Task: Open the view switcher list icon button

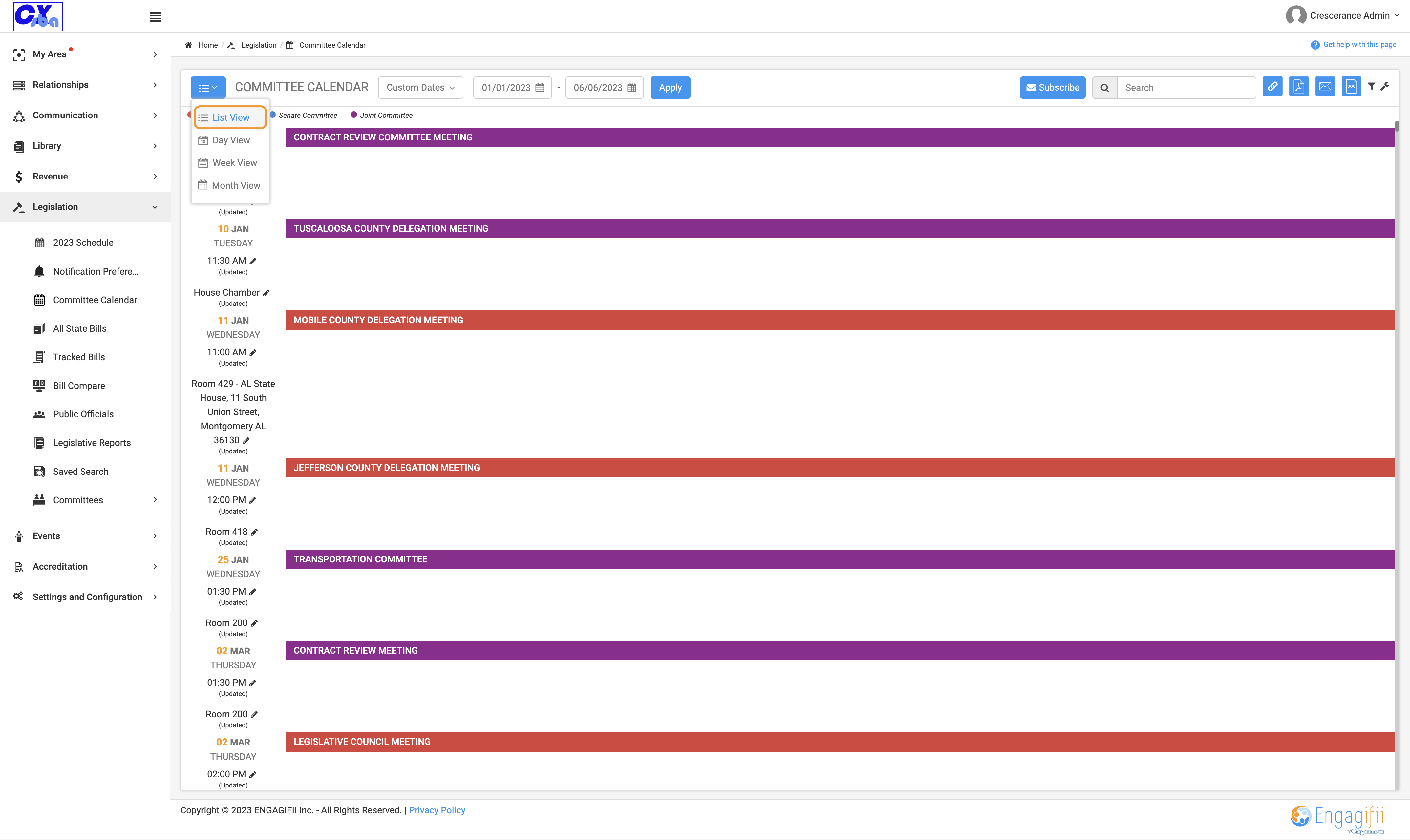Action: 208,88
